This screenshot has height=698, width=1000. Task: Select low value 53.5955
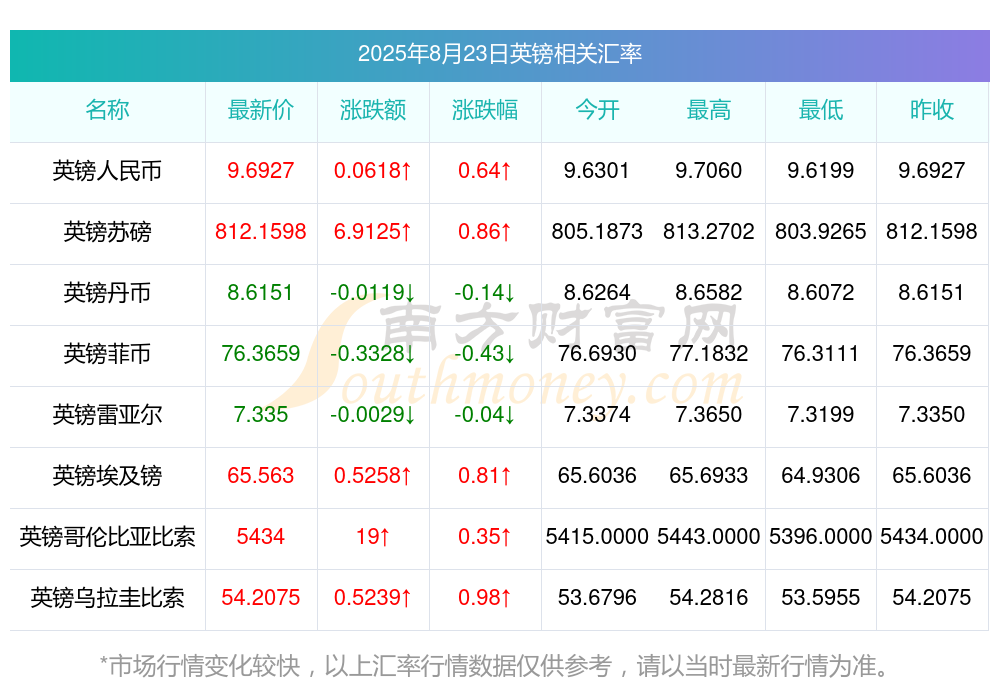pos(821,598)
